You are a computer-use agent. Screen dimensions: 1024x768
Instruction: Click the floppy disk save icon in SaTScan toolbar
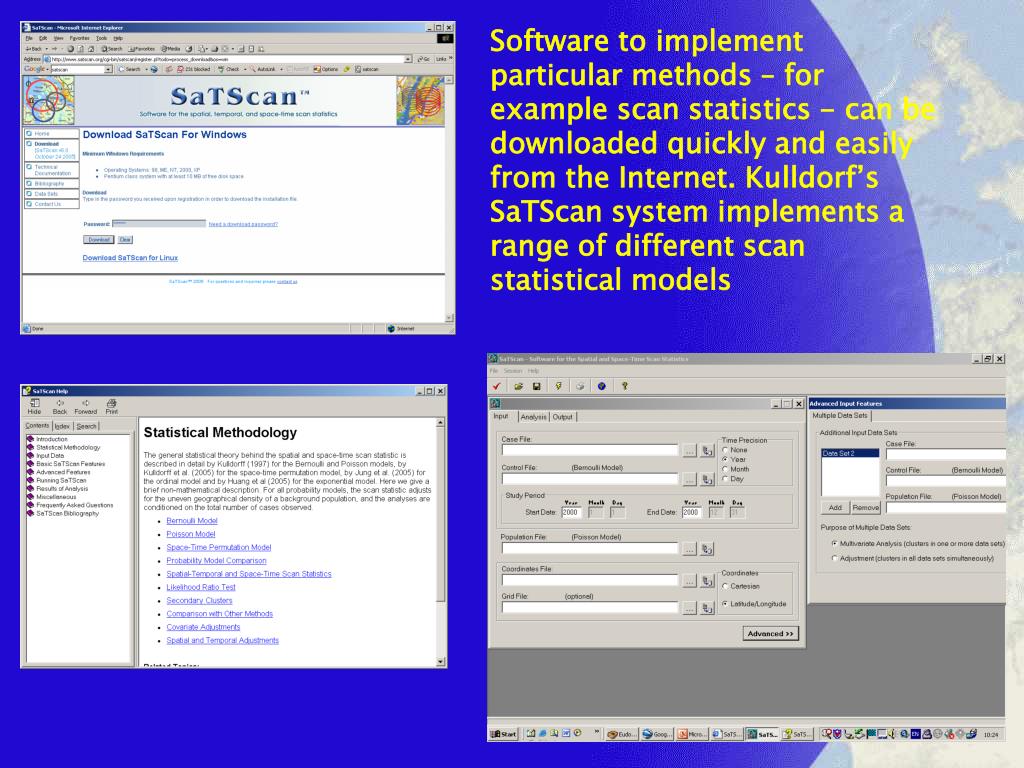[537, 386]
